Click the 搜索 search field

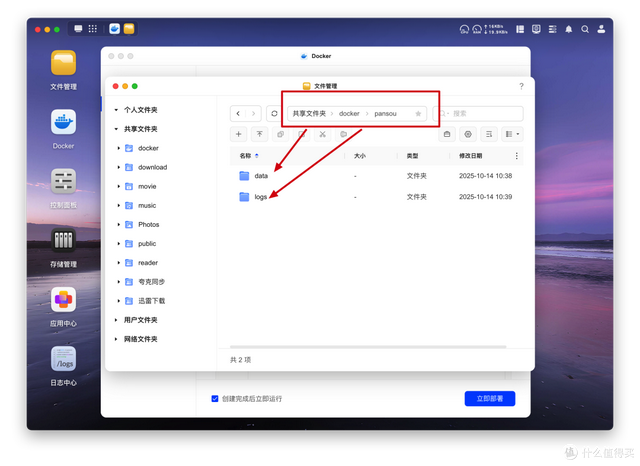click(x=478, y=113)
